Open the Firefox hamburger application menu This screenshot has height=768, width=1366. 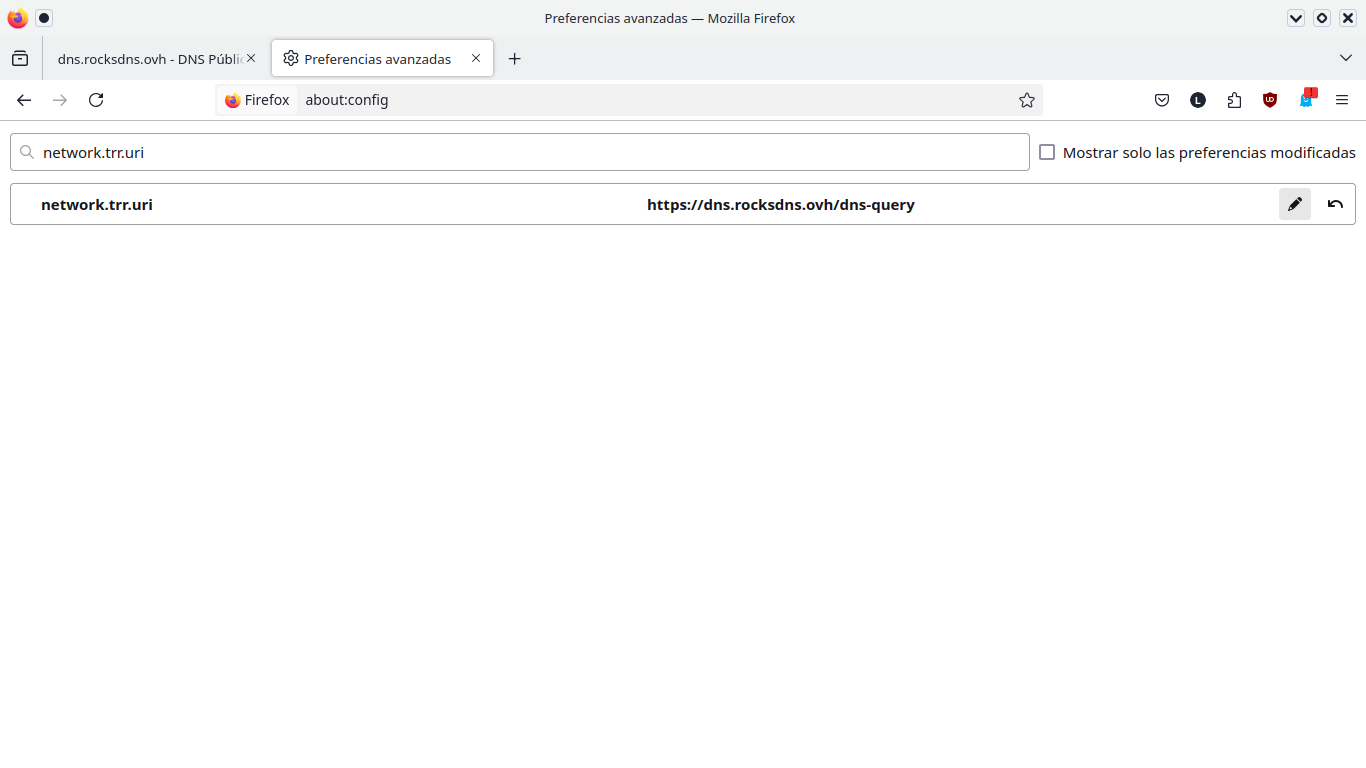click(1342, 100)
